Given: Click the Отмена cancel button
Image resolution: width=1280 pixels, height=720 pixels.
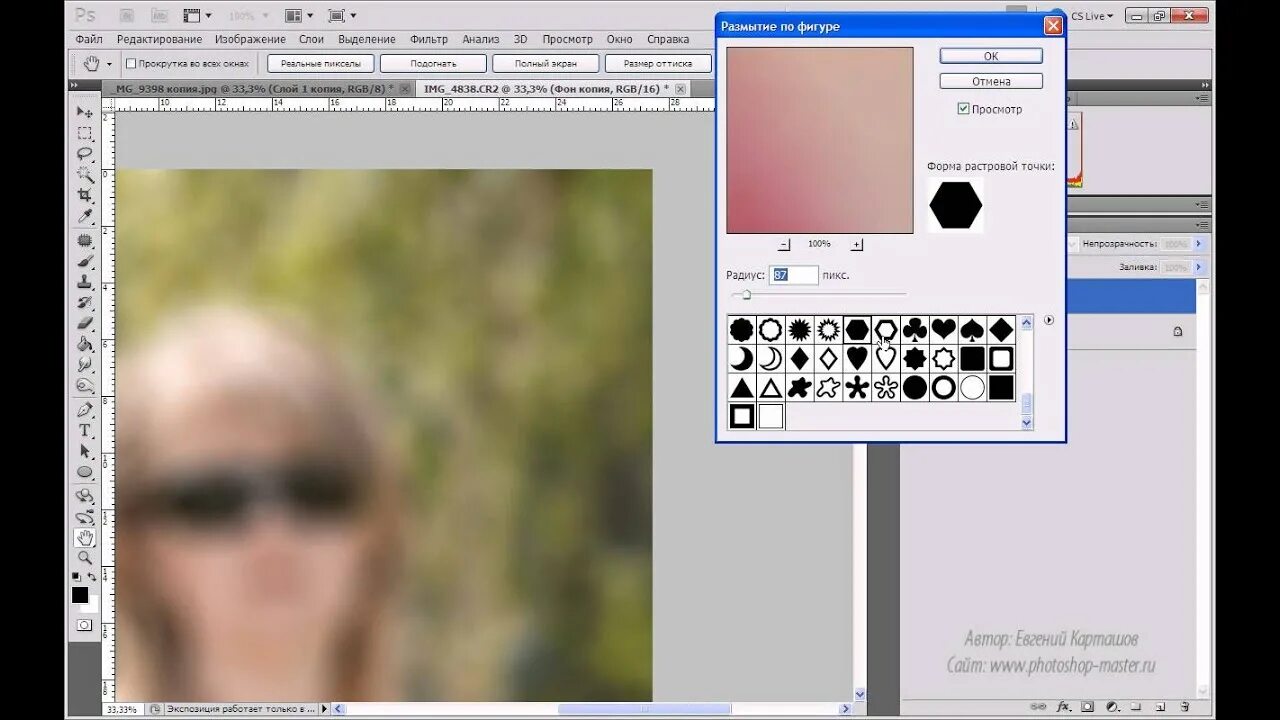Looking at the screenshot, I should [x=991, y=81].
